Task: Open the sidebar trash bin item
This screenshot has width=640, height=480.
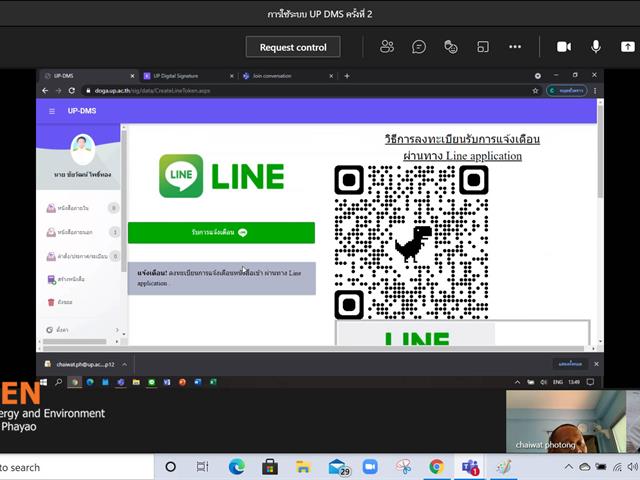Action: point(60,302)
